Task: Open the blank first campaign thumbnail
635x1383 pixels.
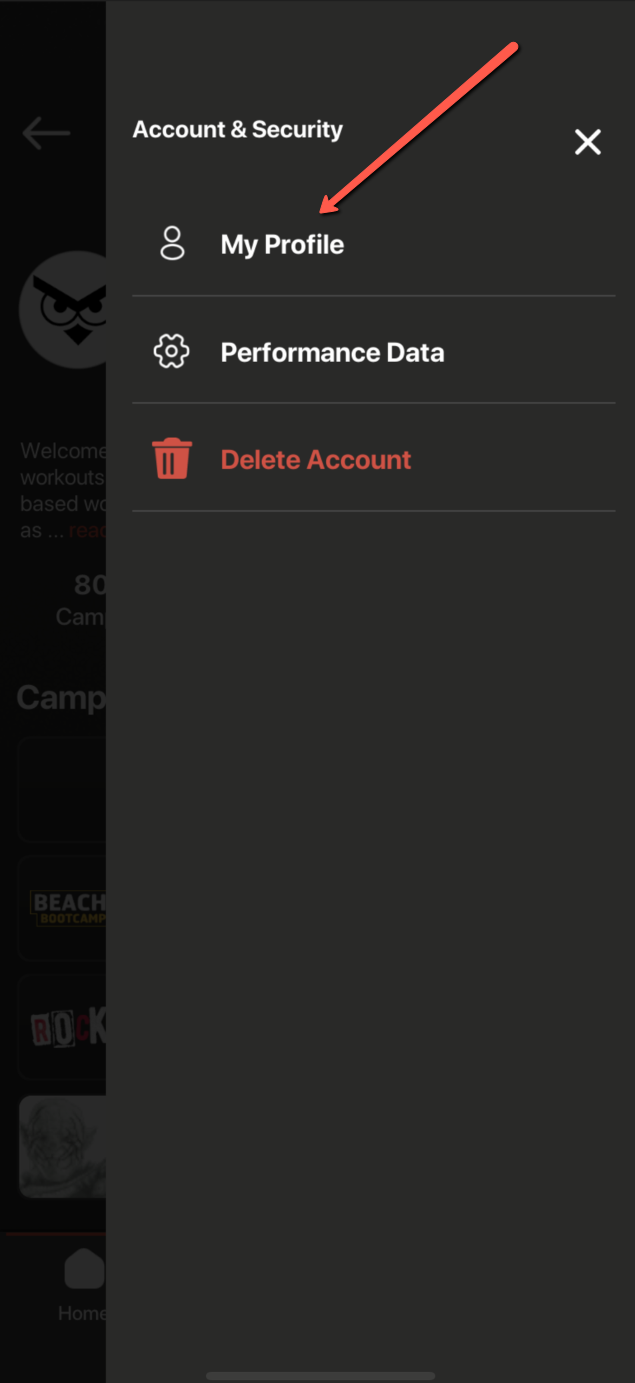Action: point(62,789)
